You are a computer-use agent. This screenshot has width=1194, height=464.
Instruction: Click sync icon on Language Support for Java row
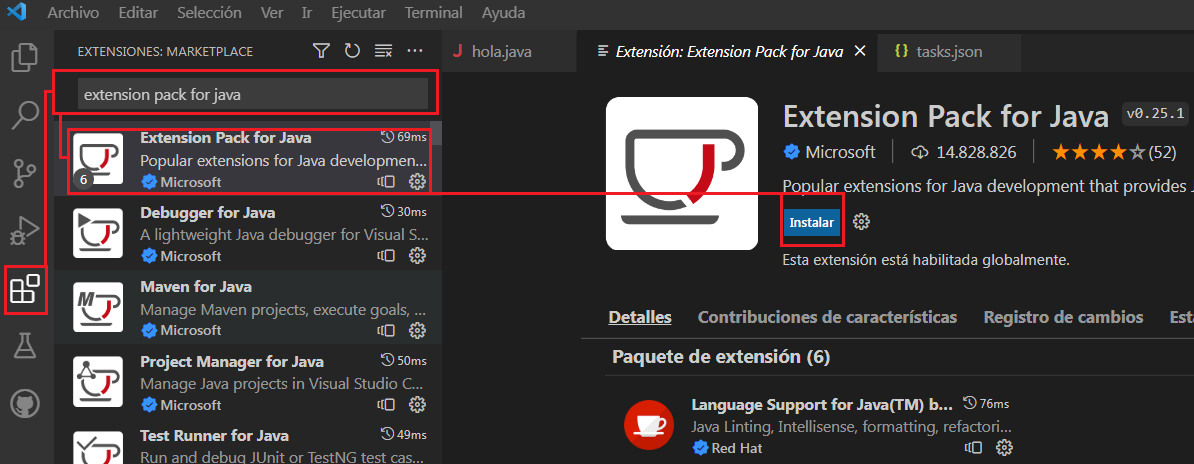[974, 447]
